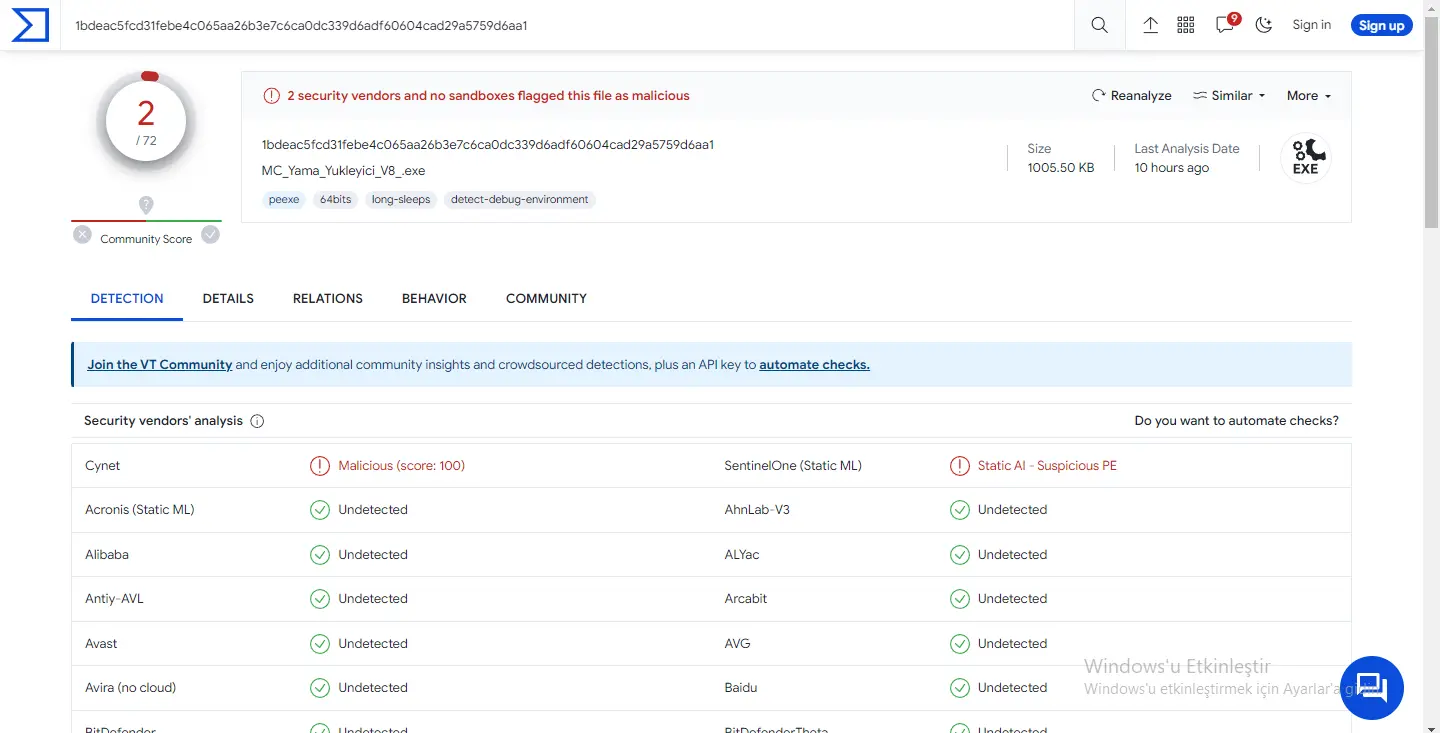Click the Avira (no cloud) vendor name
Viewport: 1440px width, 733px height.
coord(131,688)
